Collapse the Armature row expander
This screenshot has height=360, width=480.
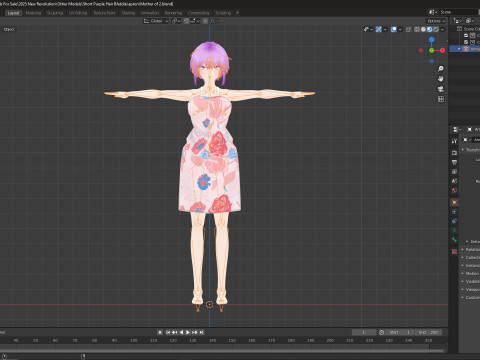pyautogui.click(x=459, y=49)
